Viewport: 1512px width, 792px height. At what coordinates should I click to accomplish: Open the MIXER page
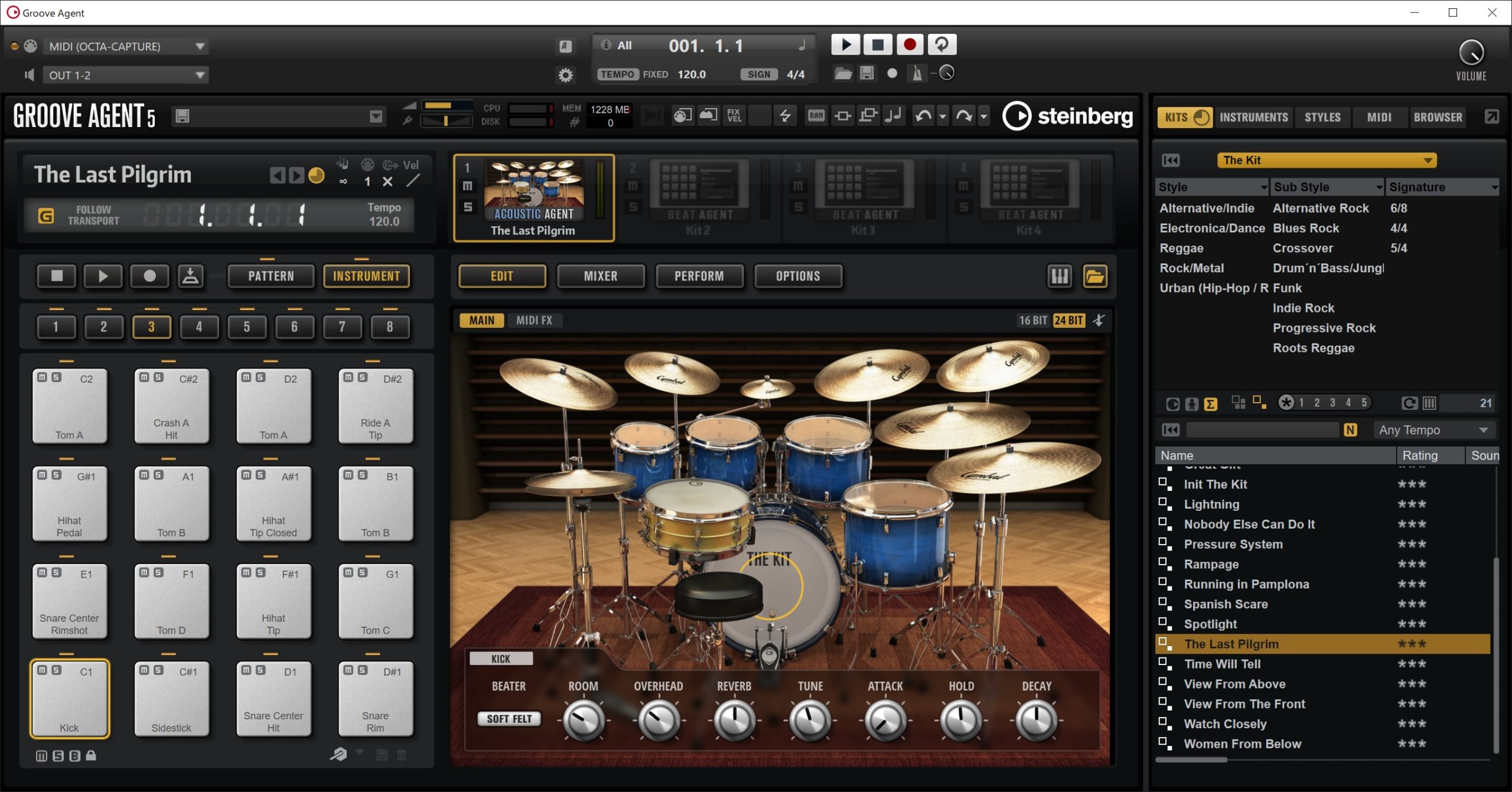[x=601, y=276]
